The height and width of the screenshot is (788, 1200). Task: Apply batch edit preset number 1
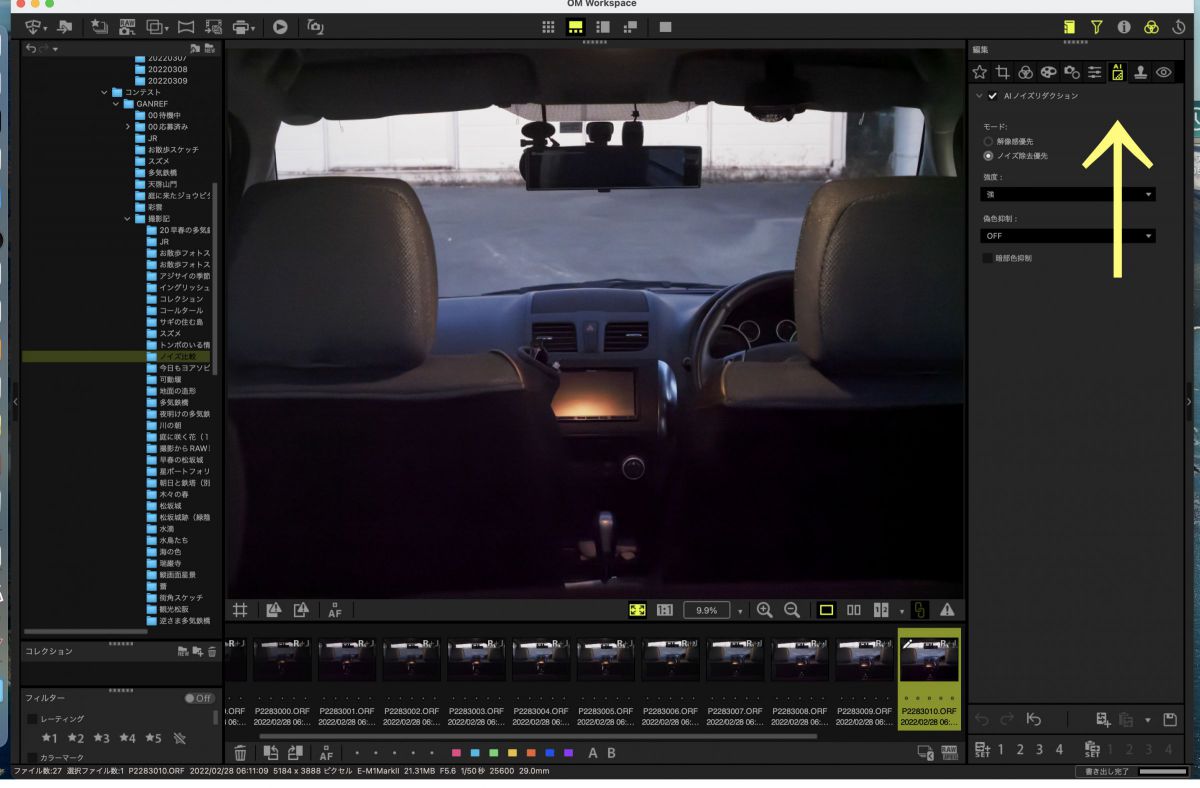coord(1000,749)
